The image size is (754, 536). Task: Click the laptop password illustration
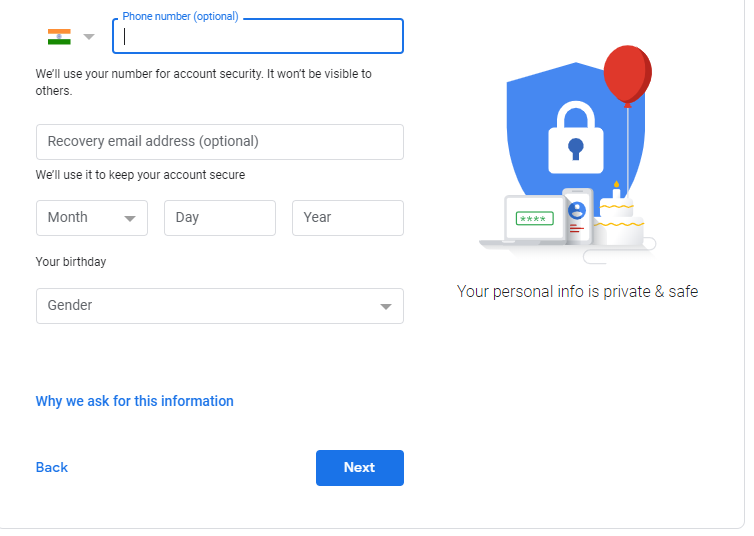531,220
